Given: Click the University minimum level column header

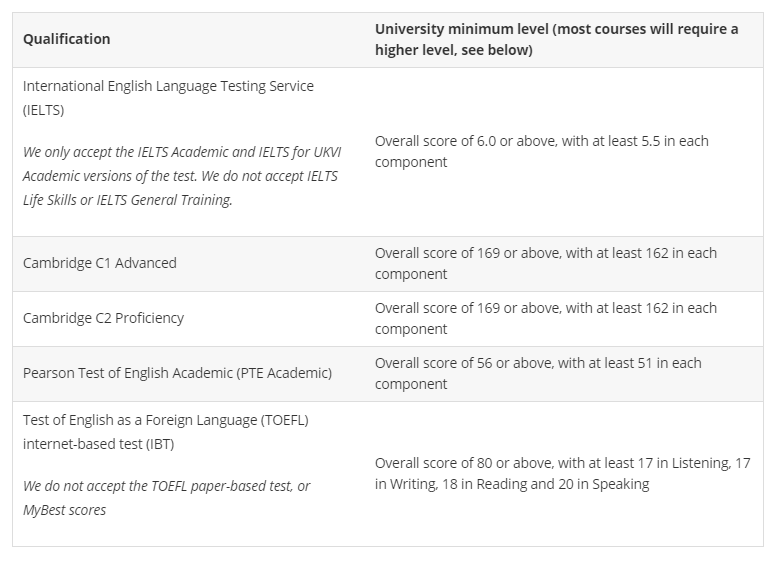Looking at the screenshot, I should [x=556, y=40].
